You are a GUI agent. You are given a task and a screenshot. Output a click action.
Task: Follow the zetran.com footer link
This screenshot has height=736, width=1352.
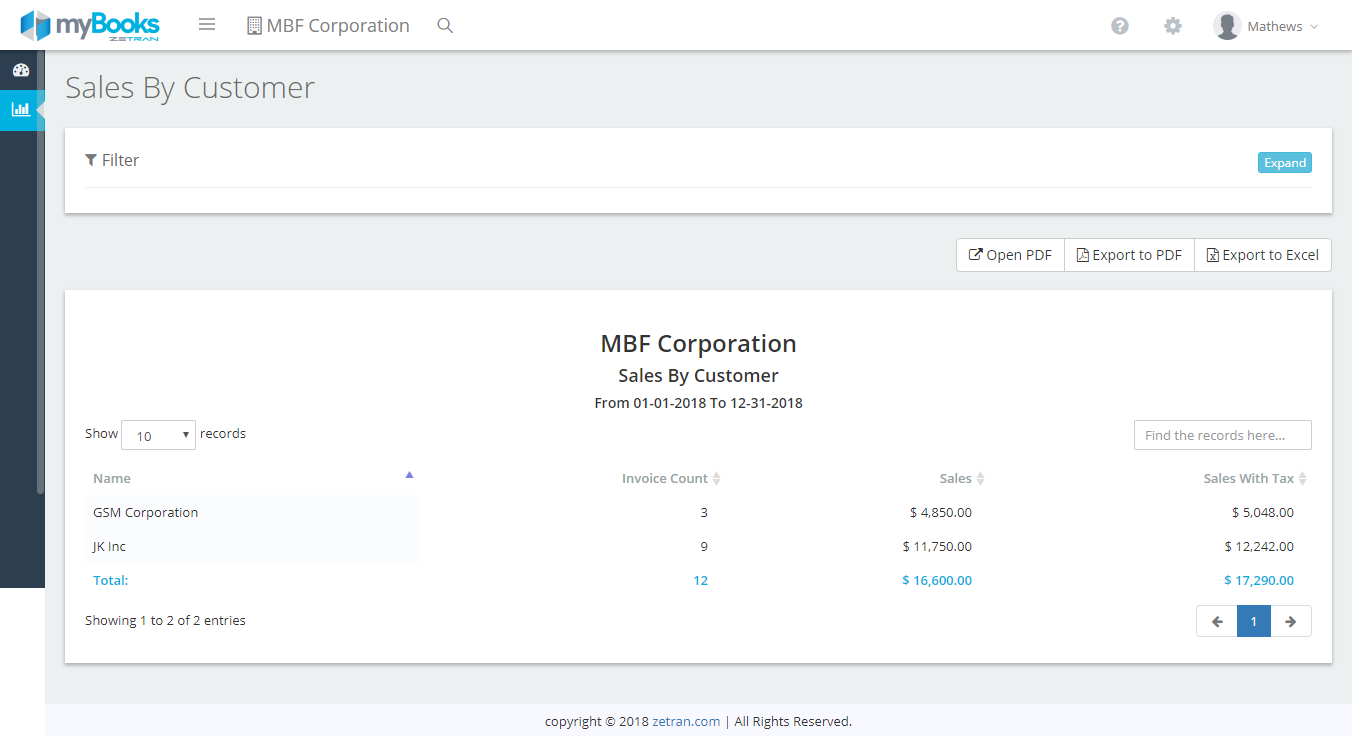[x=686, y=721]
